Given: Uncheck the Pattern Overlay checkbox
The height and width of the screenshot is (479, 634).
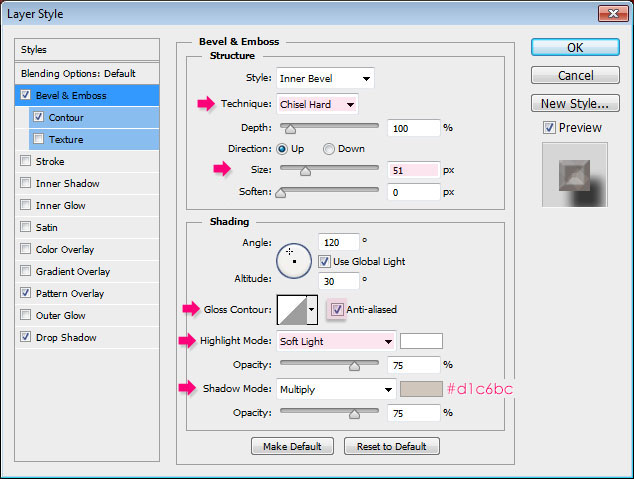Looking at the screenshot, I should coord(25,293).
